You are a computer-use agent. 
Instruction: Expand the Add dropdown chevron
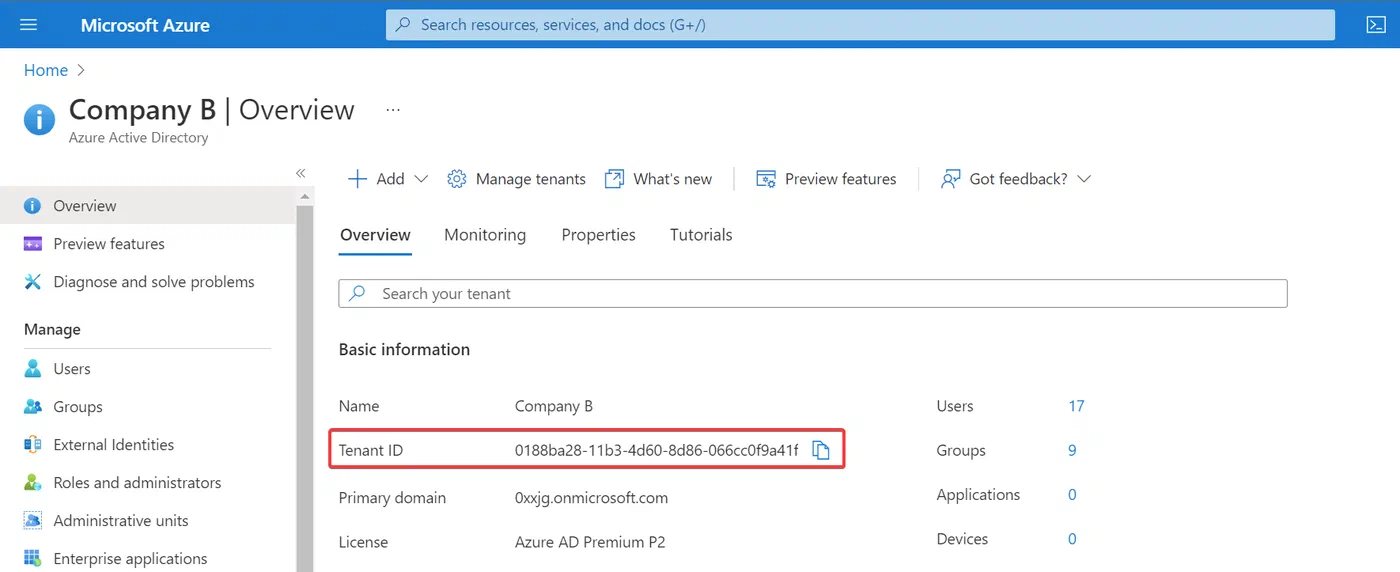421,179
